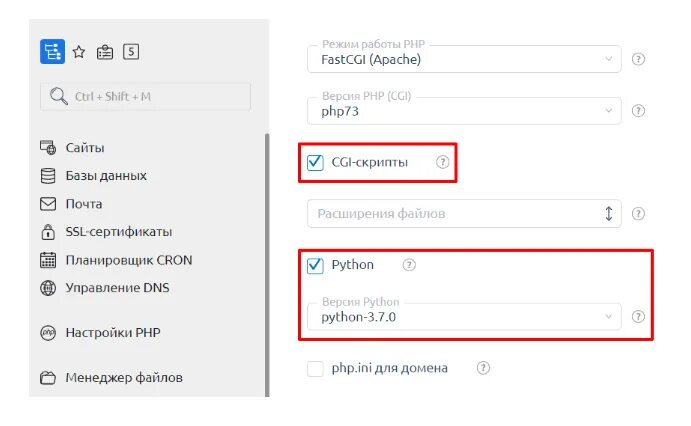Open Режим работы PHP dropdown
The height and width of the screenshot is (426, 691).
click(464, 59)
